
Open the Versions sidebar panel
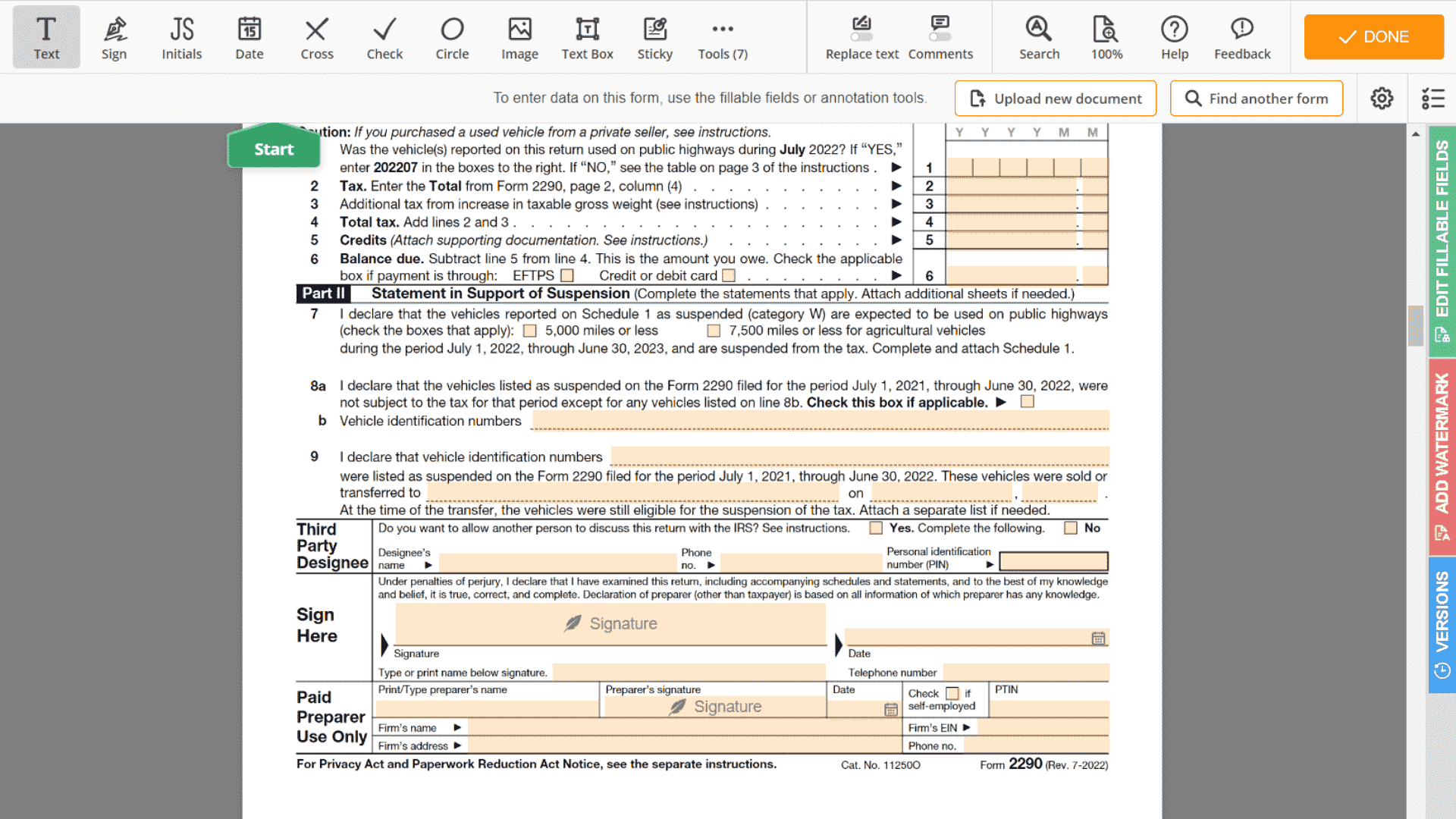1442,622
